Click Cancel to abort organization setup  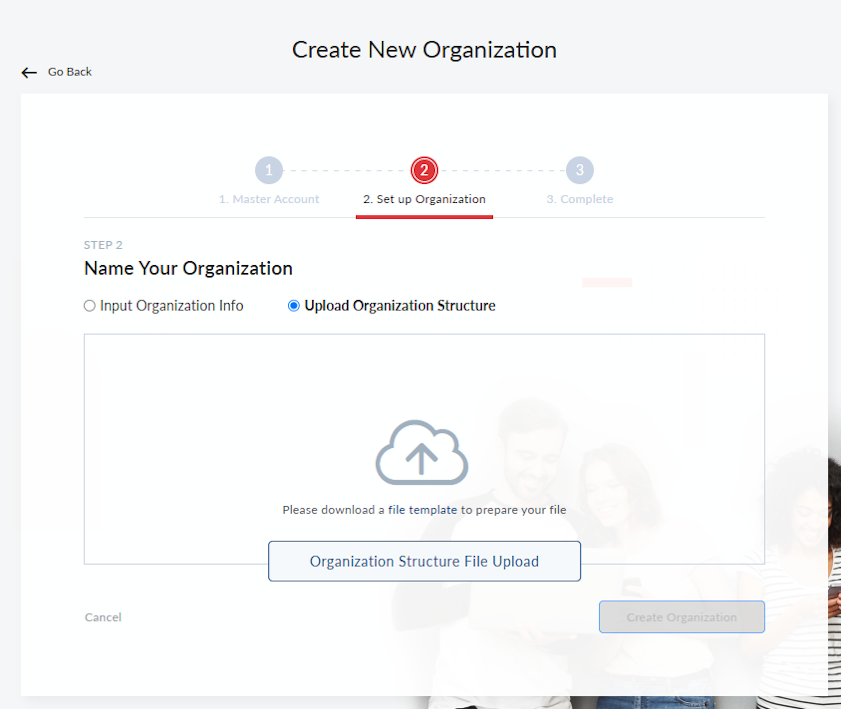(102, 617)
